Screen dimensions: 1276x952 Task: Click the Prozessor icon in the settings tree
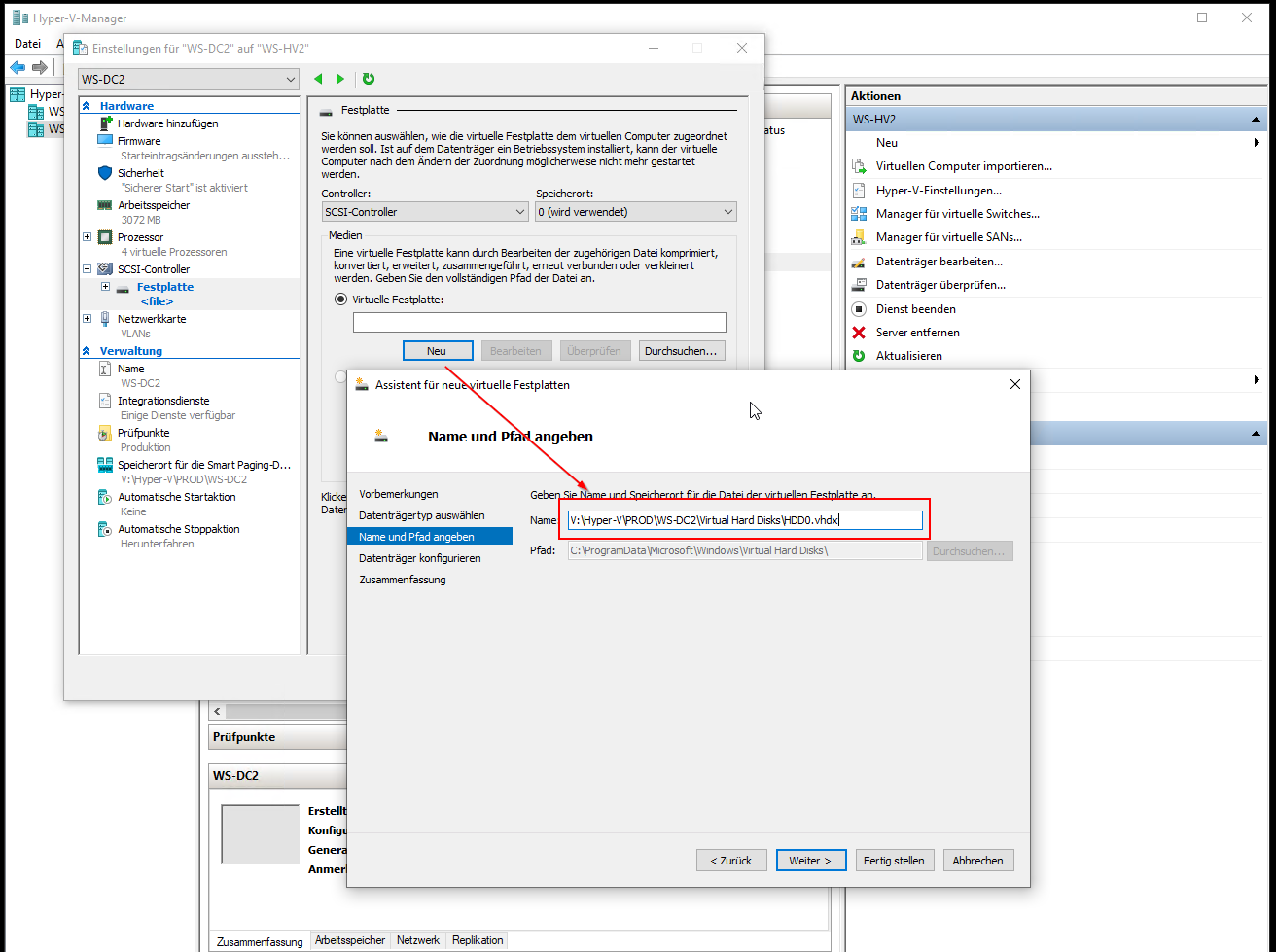pos(105,237)
